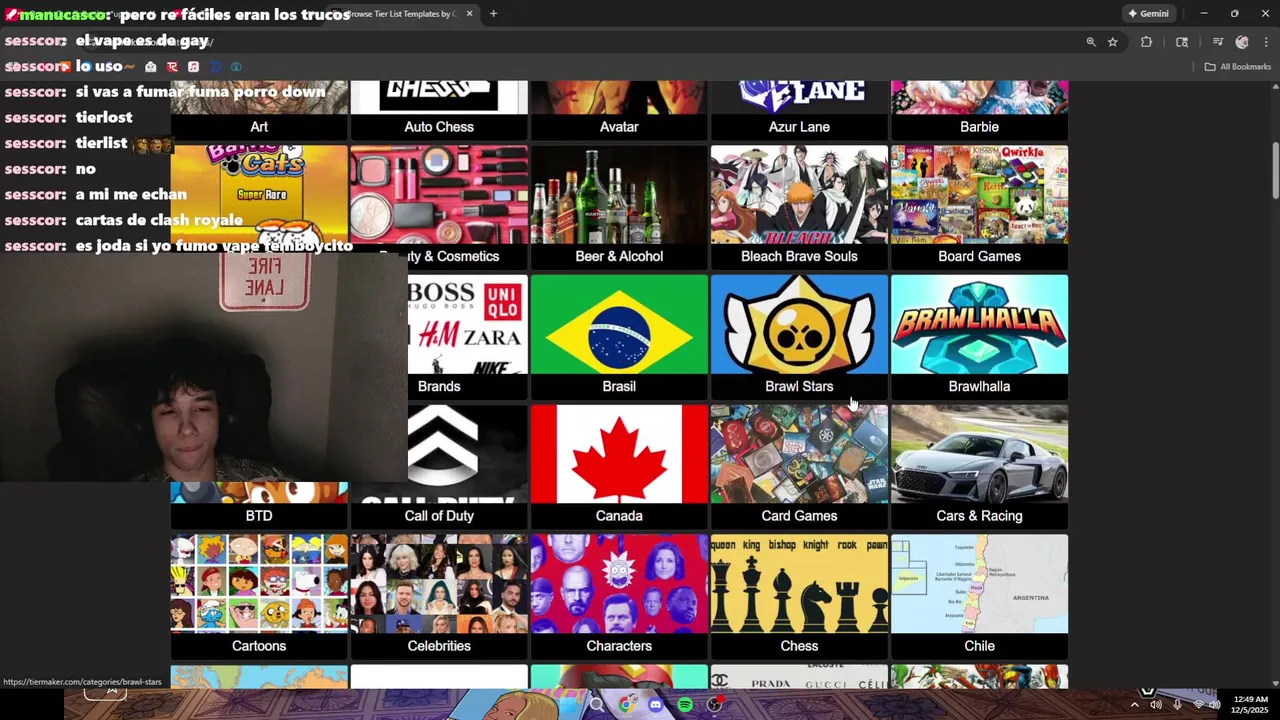1280x720 pixels.
Task: Open Google Chrome from the taskbar
Action: 627,705
